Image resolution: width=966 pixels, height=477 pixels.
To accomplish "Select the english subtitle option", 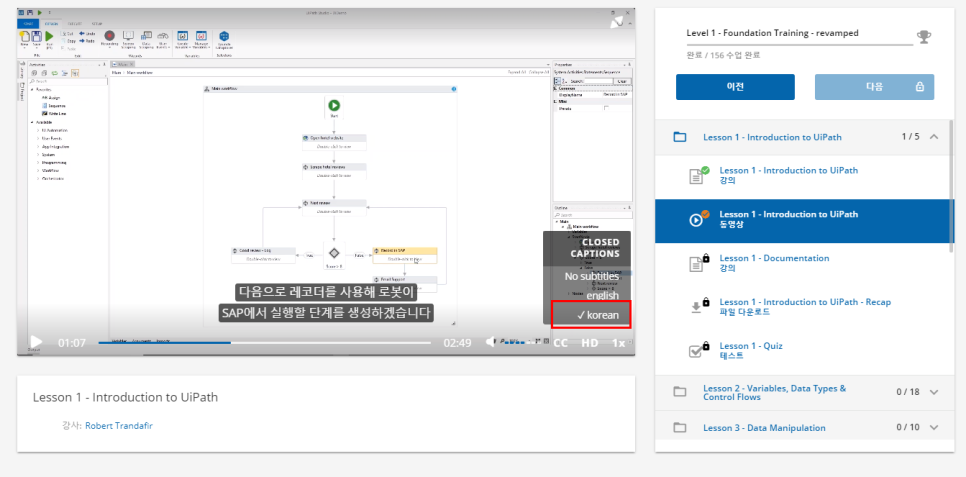I will click(602, 296).
